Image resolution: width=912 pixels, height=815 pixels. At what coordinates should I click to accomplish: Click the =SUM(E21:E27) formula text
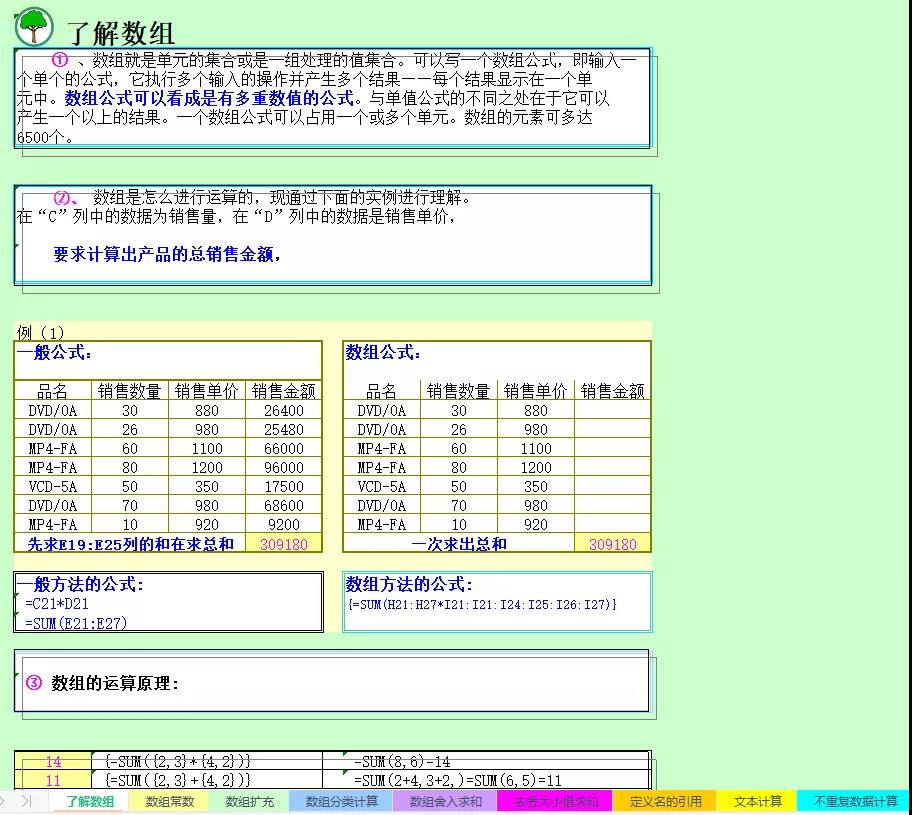(x=76, y=623)
